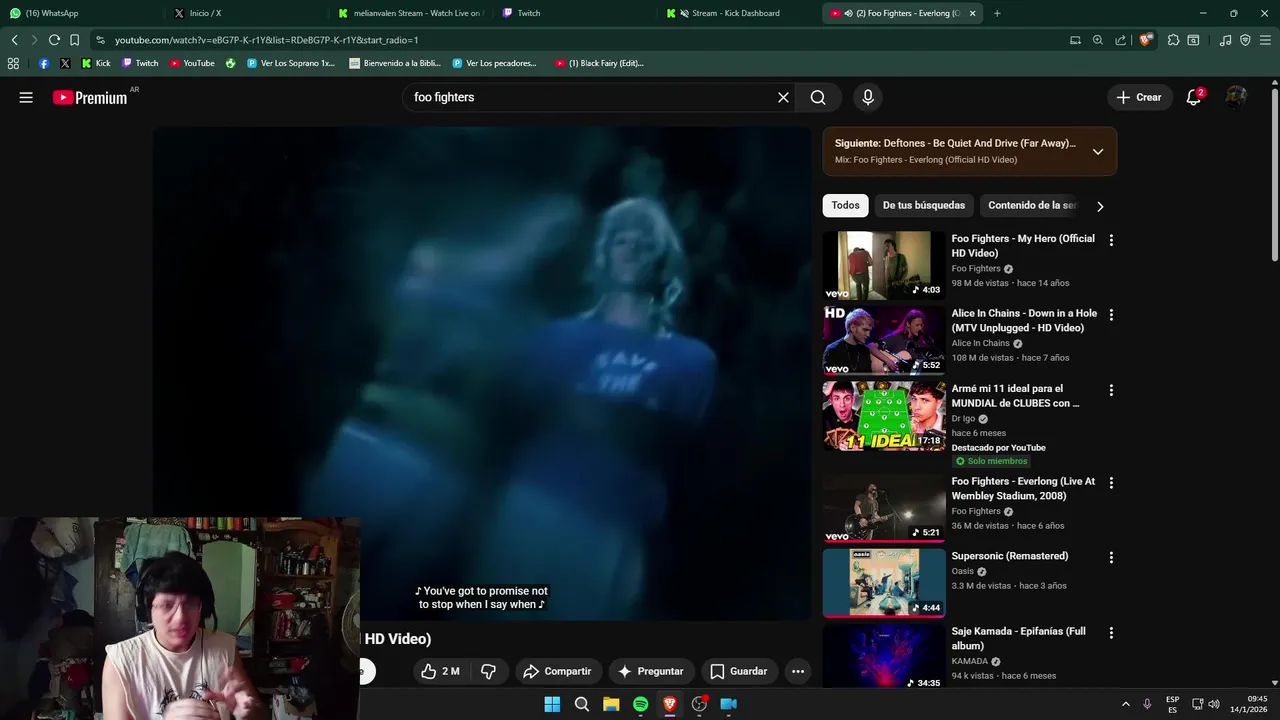Bookmark this page with the bookmark icon

click(x=74, y=40)
